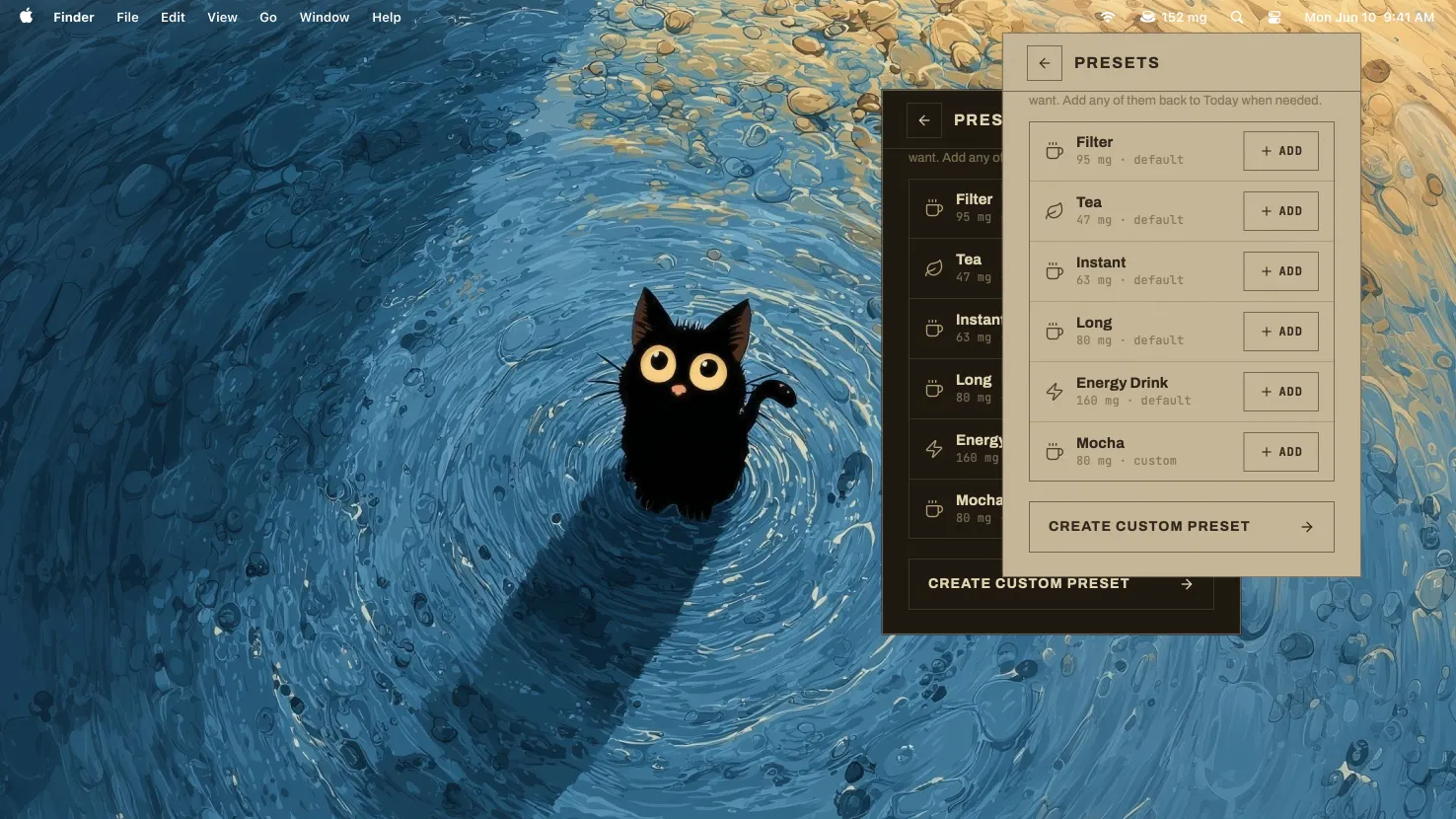Add the Filter preset

pyautogui.click(x=1280, y=151)
